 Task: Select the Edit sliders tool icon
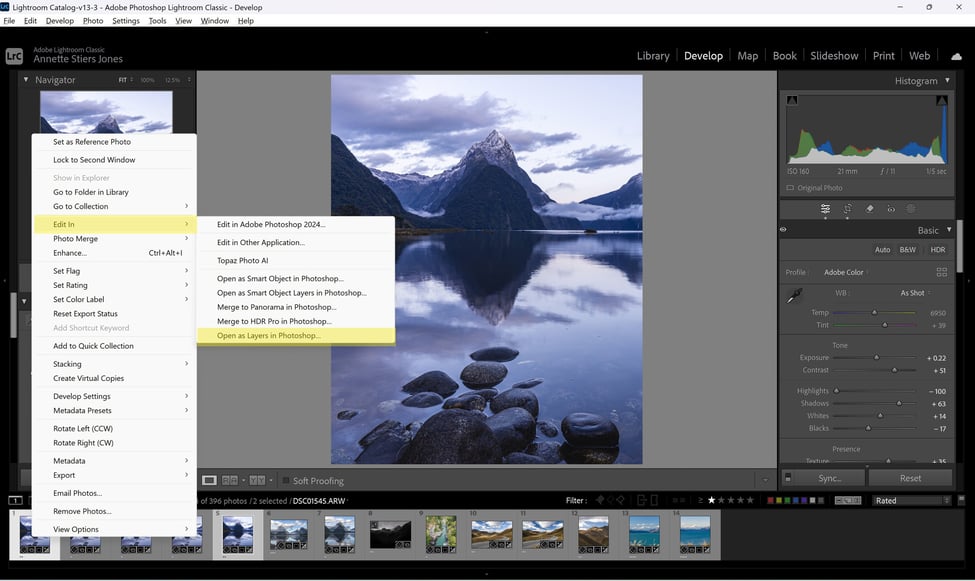pyautogui.click(x=825, y=209)
